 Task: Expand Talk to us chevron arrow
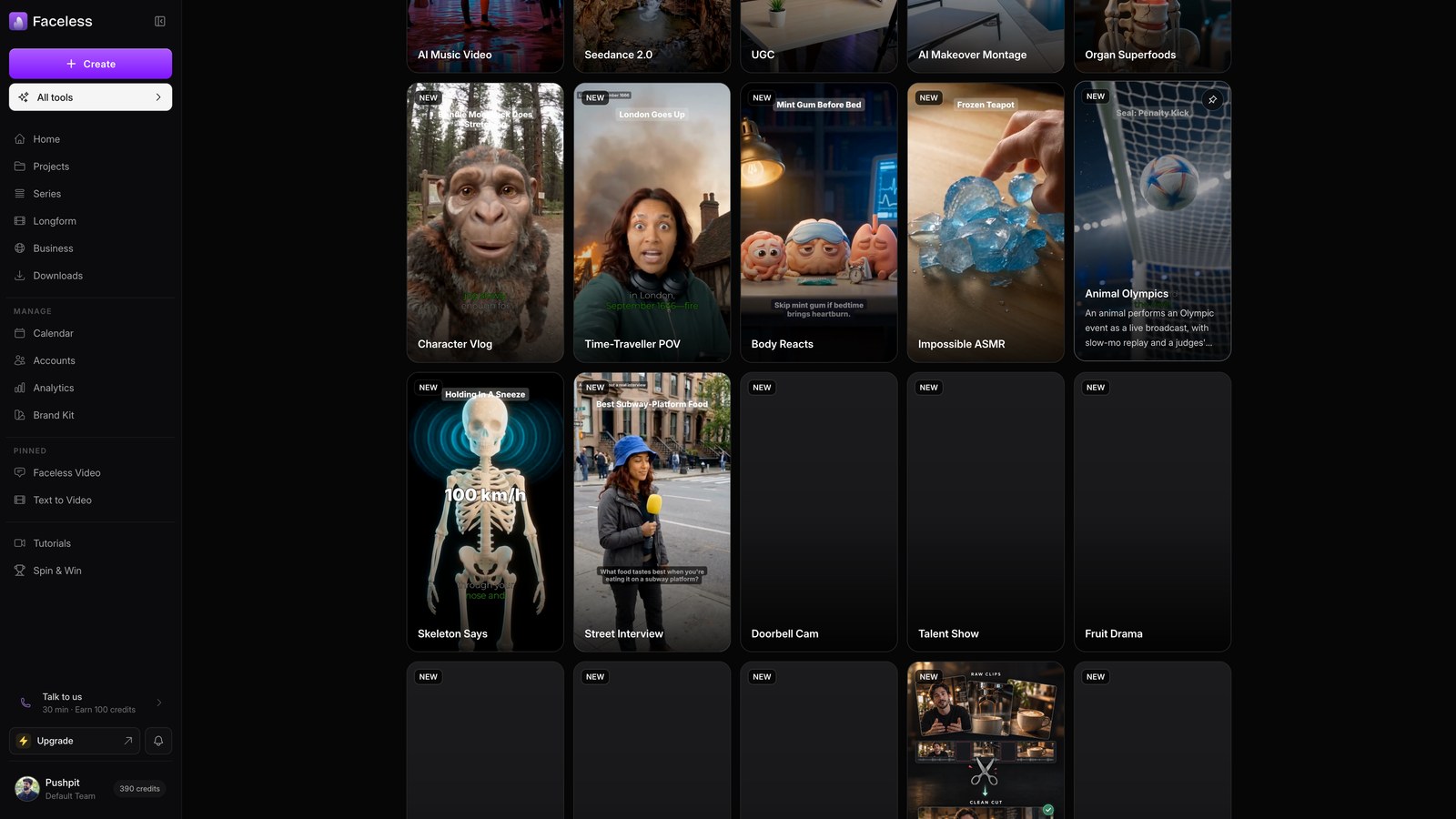159,703
